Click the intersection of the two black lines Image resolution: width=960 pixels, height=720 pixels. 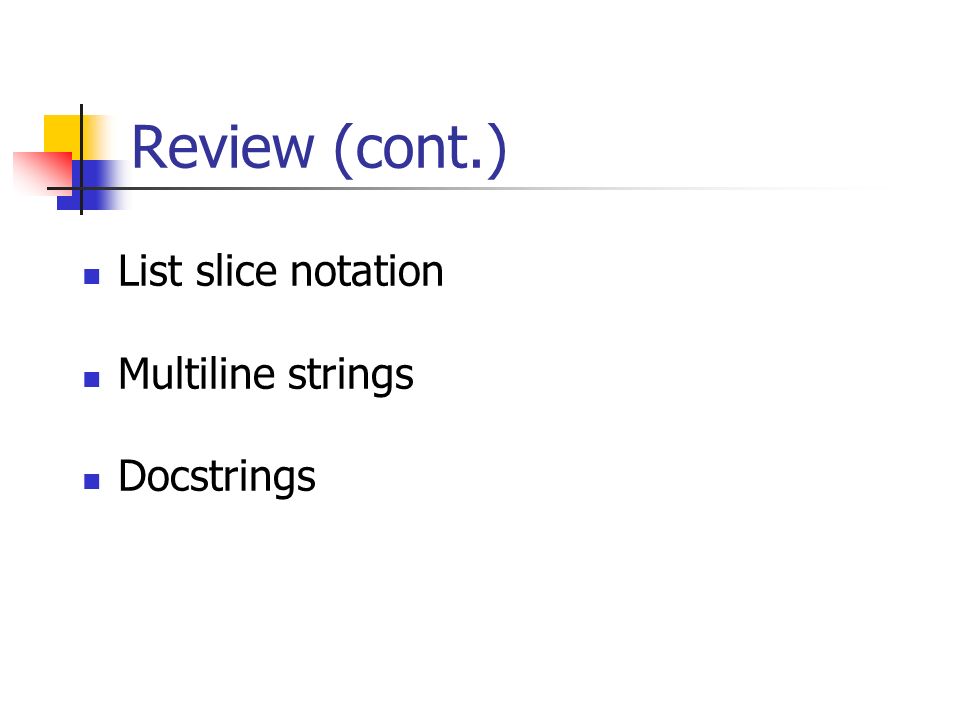pyautogui.click(x=81, y=188)
